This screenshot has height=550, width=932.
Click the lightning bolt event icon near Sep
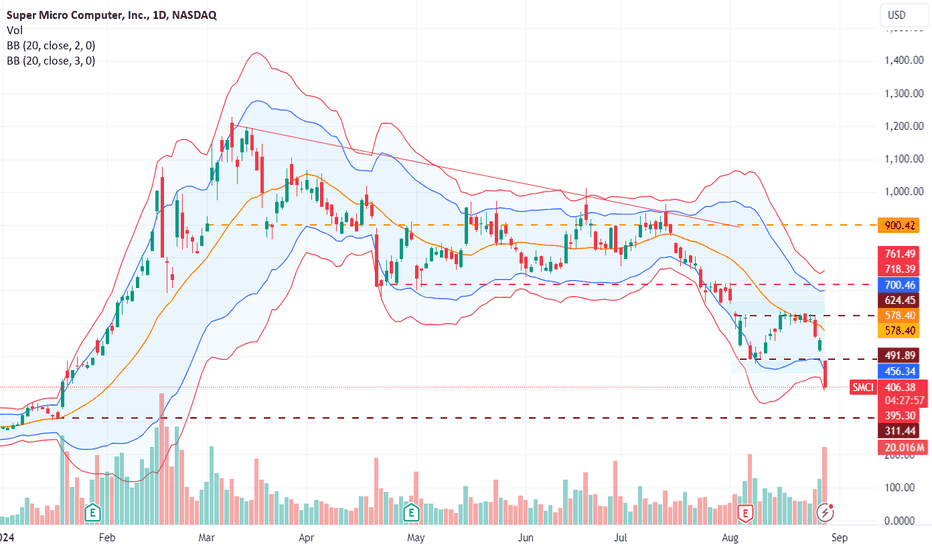(x=825, y=512)
